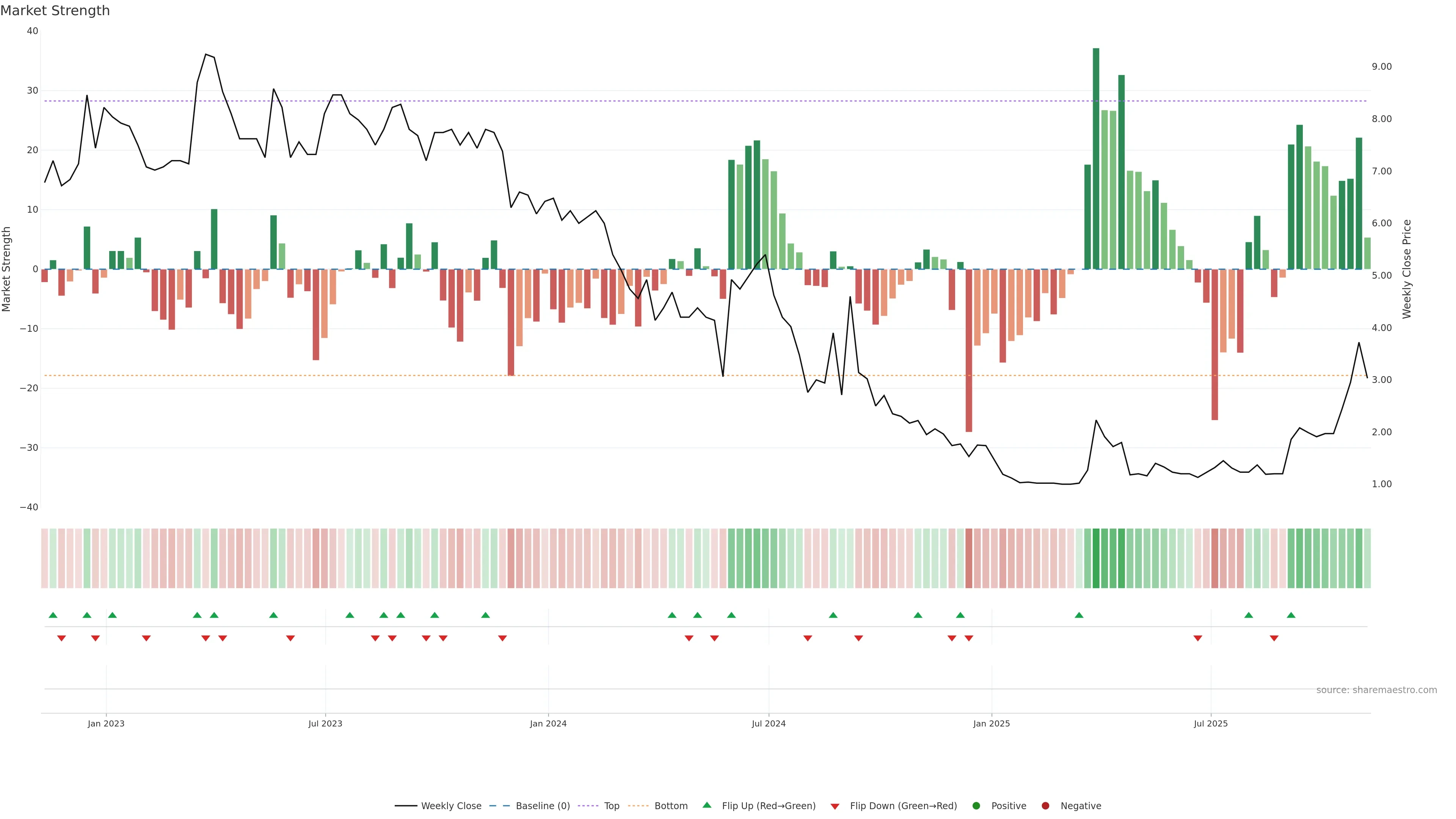Click the Market Strength chart title
This screenshot has width=1456, height=819.
click(x=55, y=11)
